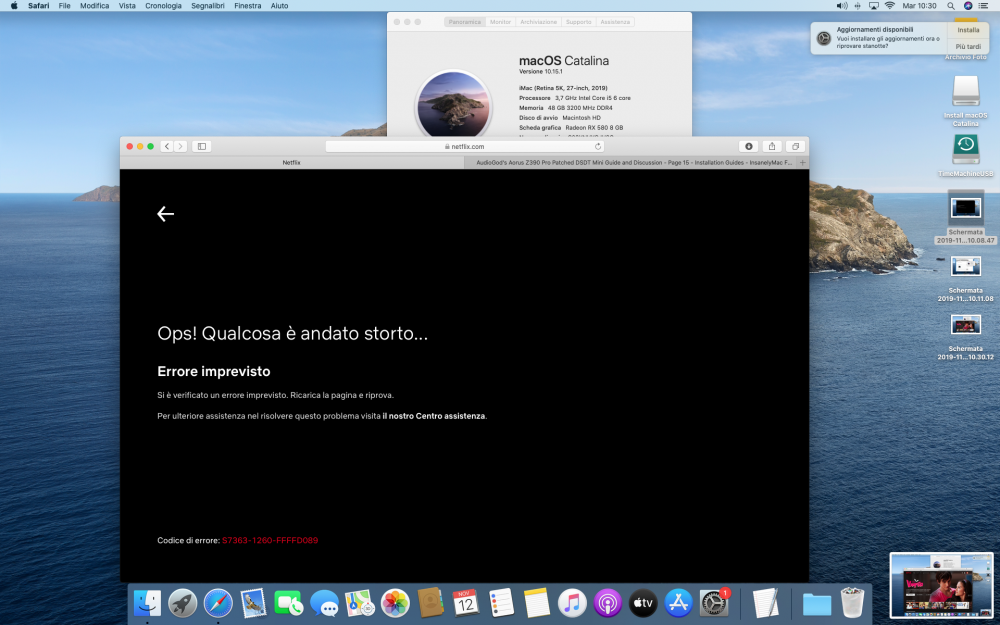This screenshot has width=1000, height=625.
Task: Open Mail in the Dock
Action: pyautogui.click(x=253, y=602)
